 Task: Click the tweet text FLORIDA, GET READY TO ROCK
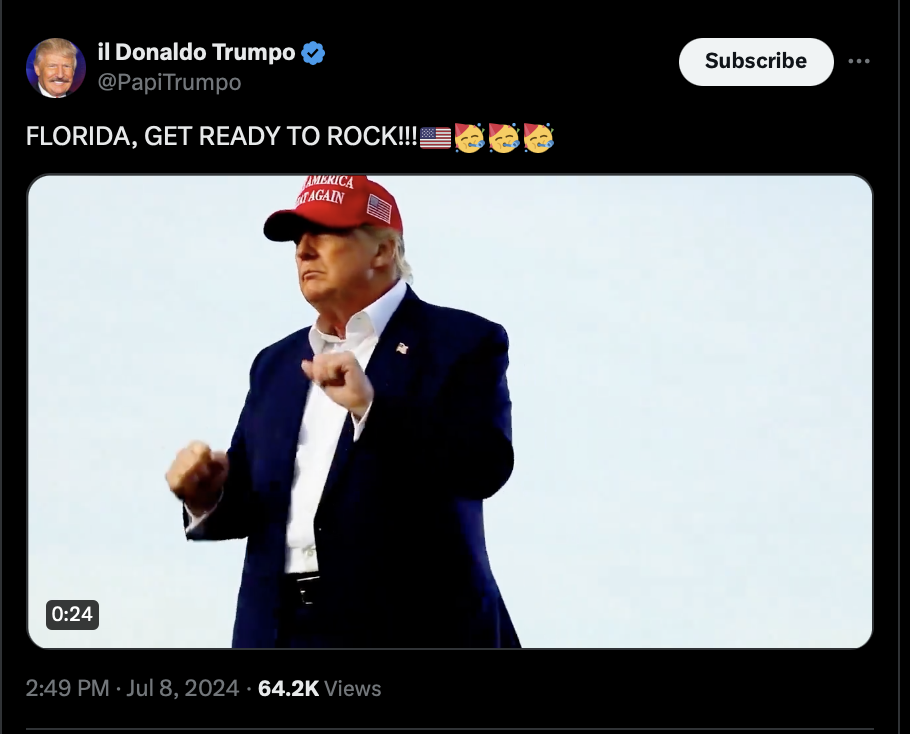click(x=222, y=136)
